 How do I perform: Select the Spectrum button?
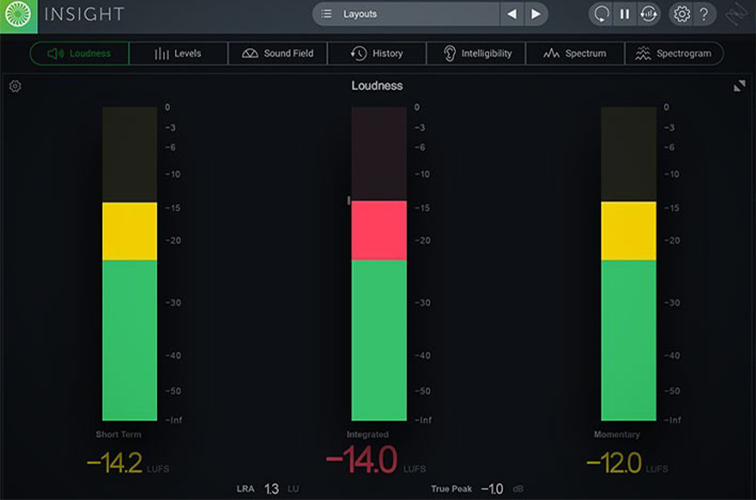(575, 54)
